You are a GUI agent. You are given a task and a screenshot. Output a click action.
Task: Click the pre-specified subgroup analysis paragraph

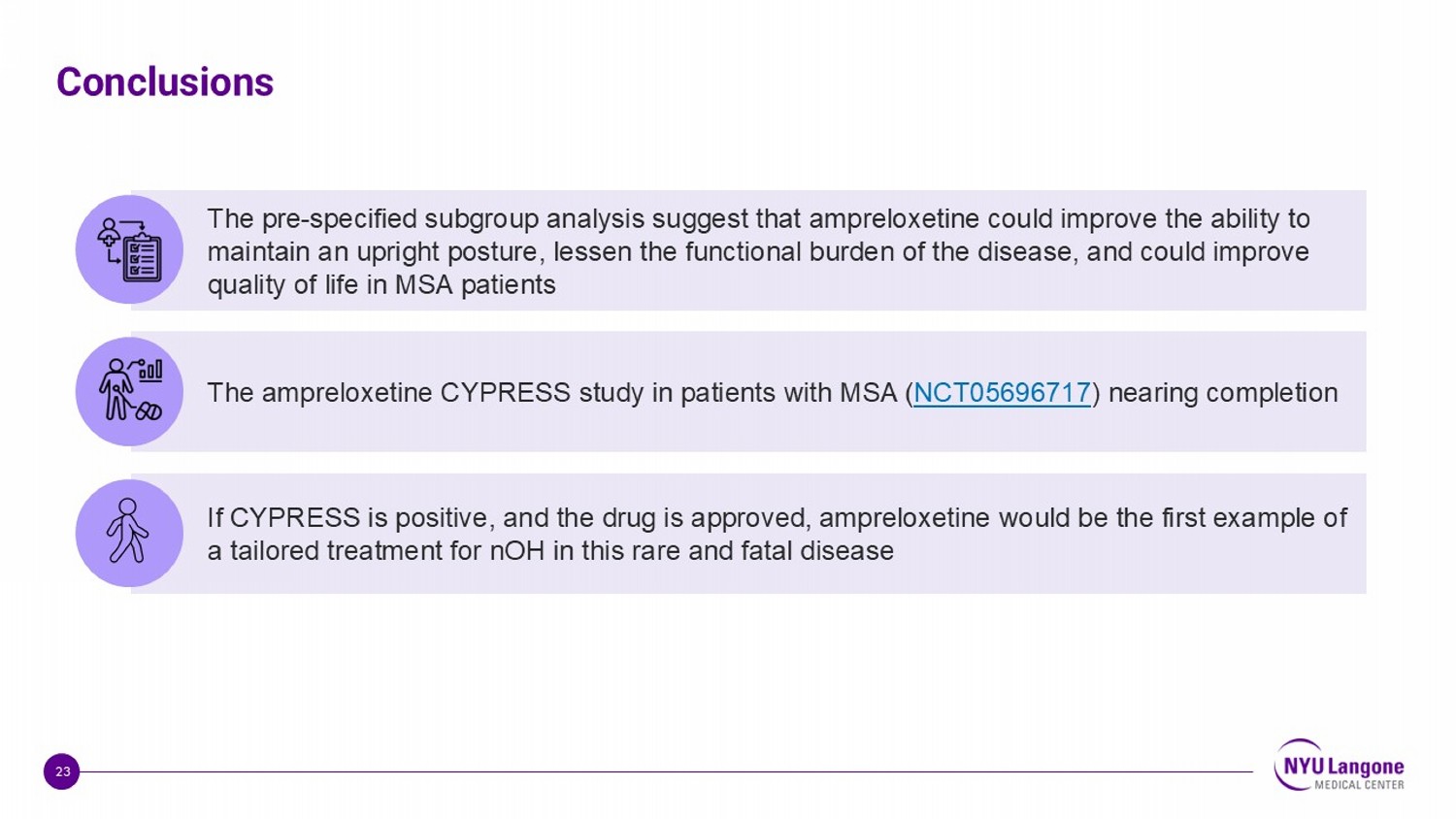[x=757, y=251]
